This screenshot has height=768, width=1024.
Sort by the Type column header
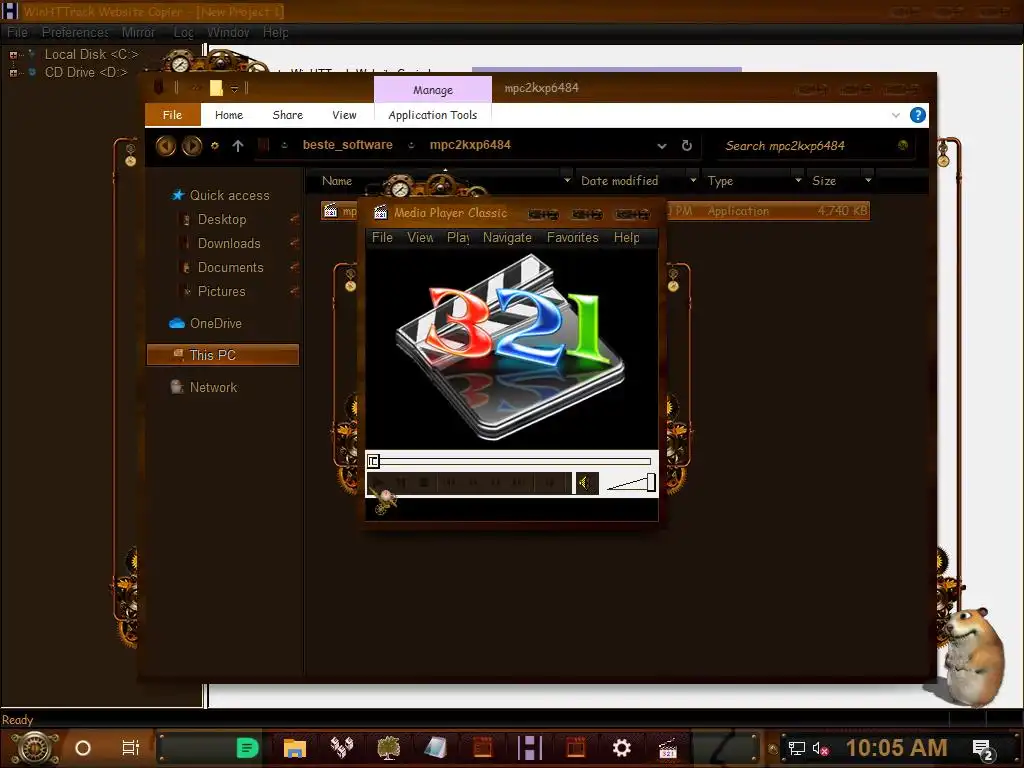(720, 181)
